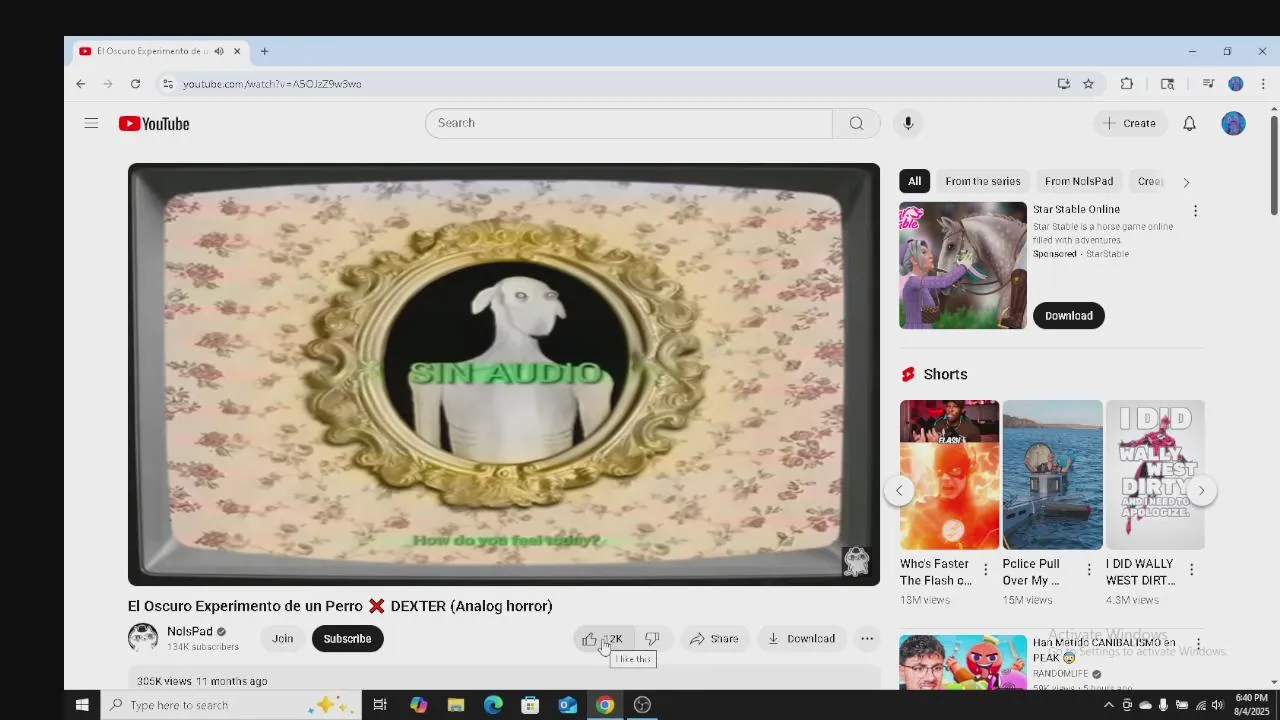Open options for Who's Faster short

[x=985, y=570]
